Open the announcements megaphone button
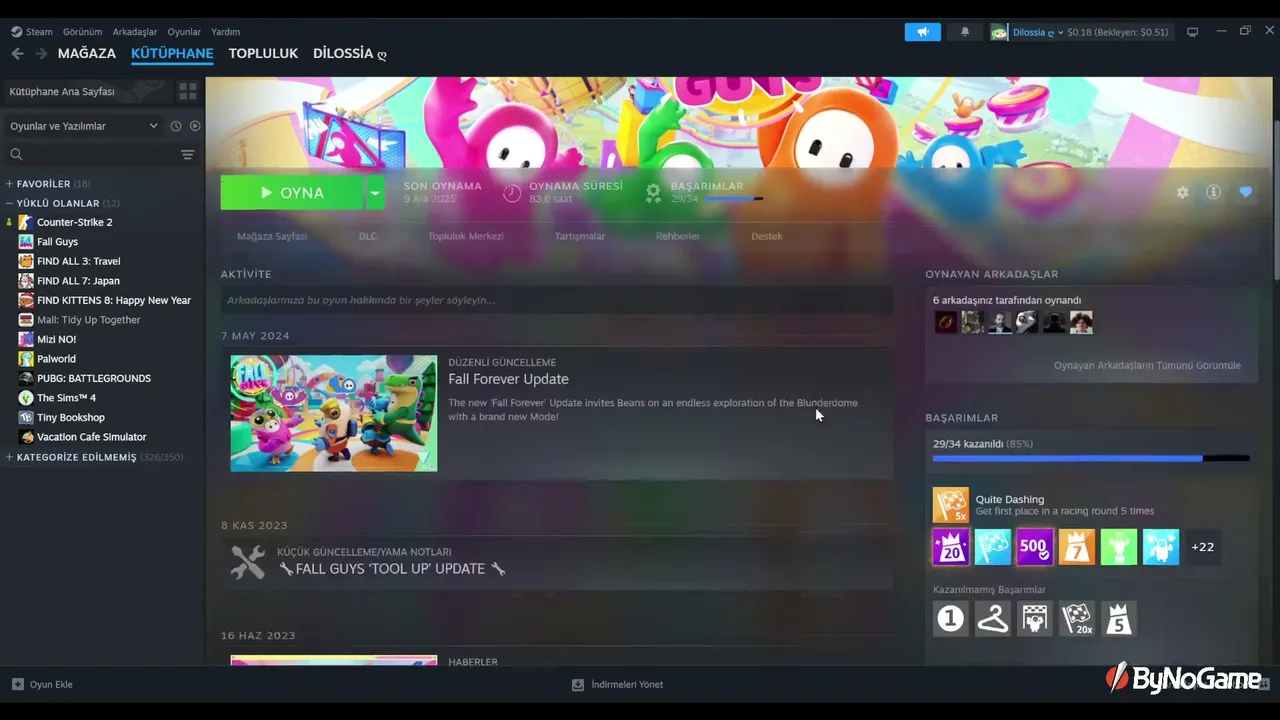 (x=923, y=32)
